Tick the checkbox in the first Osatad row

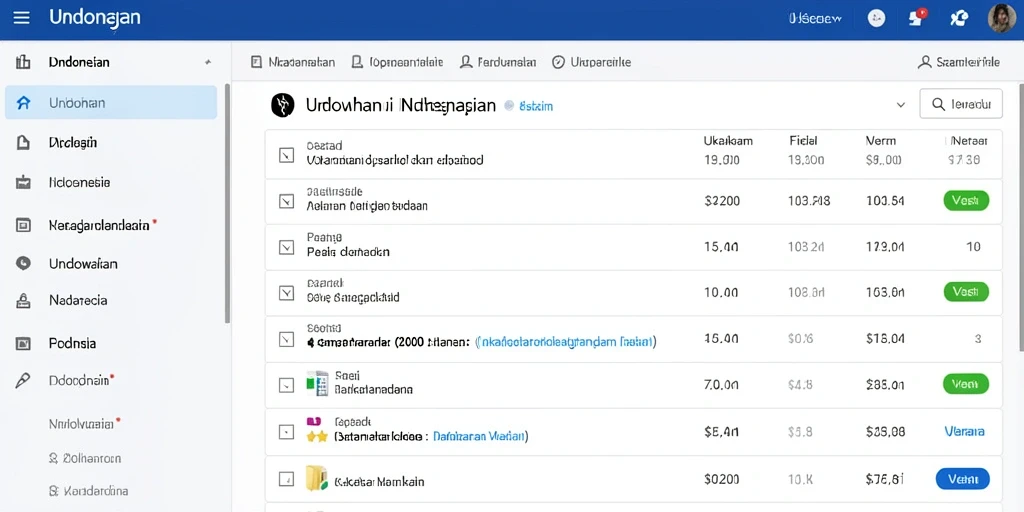click(286, 155)
